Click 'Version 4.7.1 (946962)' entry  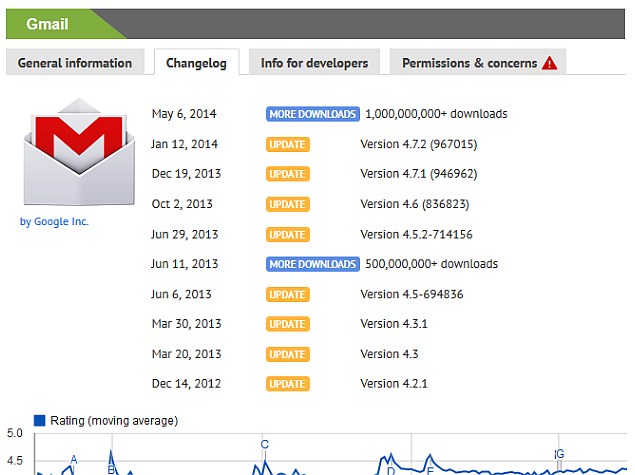point(419,174)
